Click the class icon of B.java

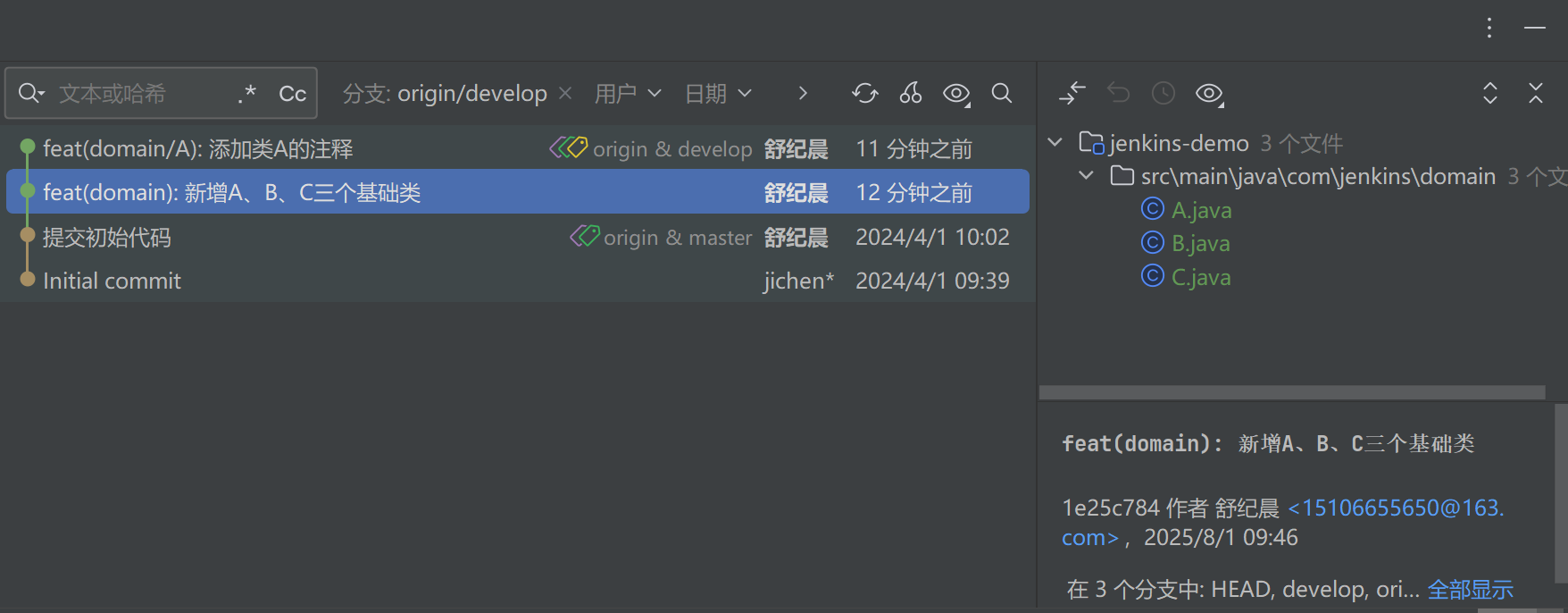pyautogui.click(x=1153, y=242)
